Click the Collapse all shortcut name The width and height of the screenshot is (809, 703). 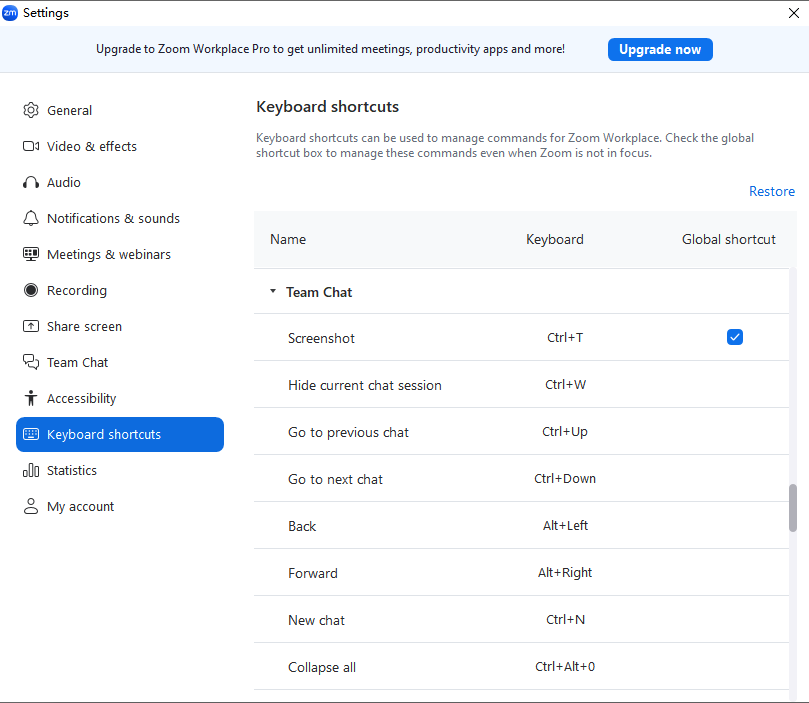322,667
